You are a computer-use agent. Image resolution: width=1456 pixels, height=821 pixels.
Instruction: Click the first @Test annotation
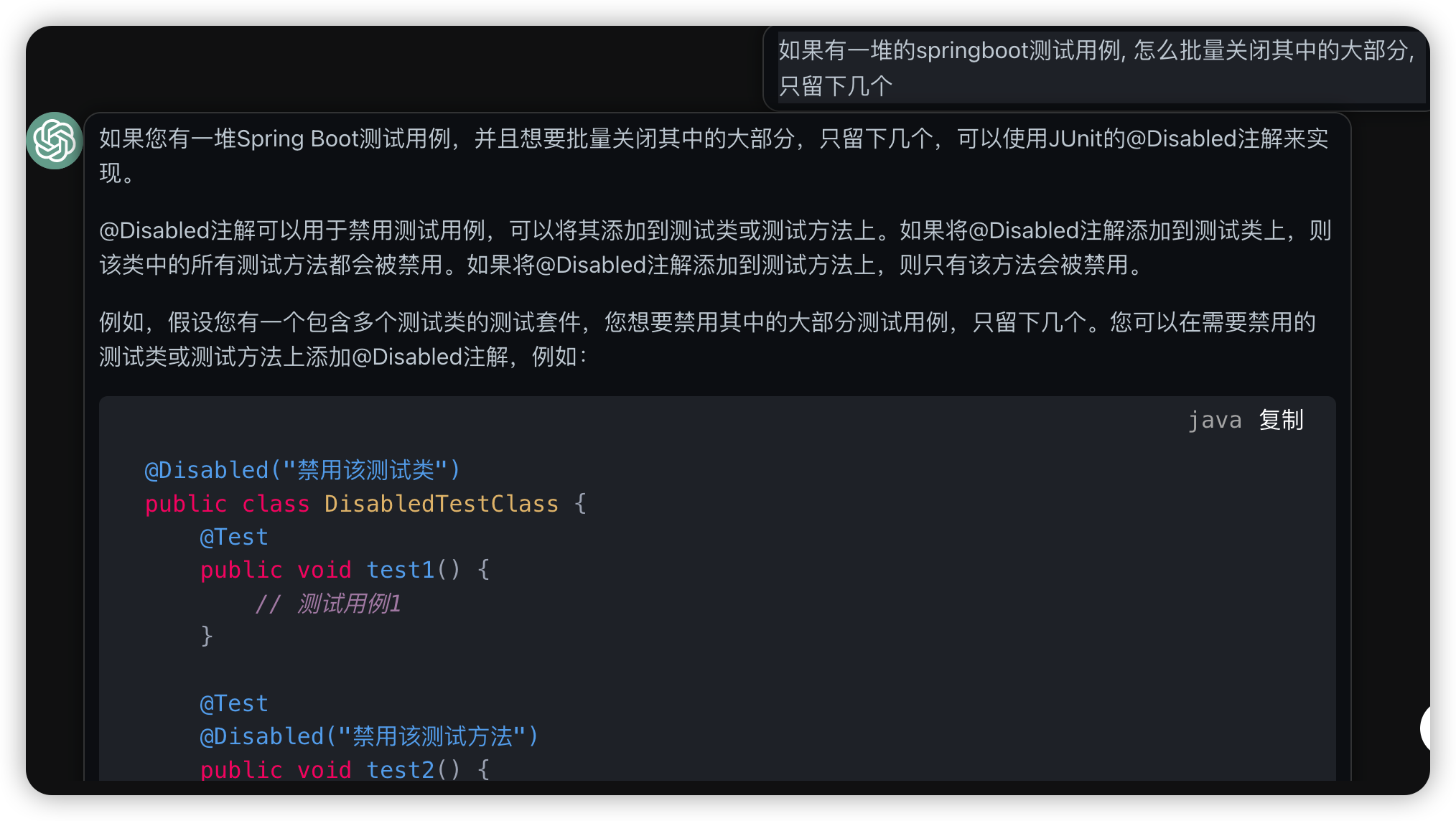(x=234, y=537)
